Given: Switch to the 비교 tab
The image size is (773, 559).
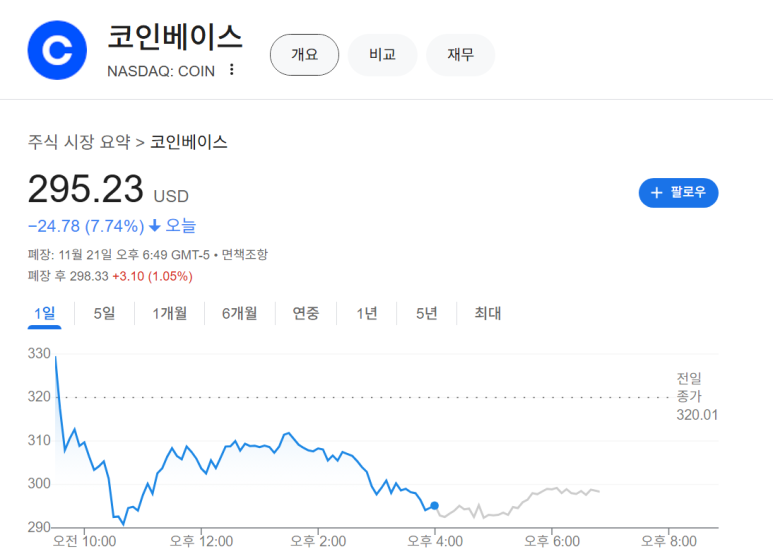Looking at the screenshot, I should (x=382, y=55).
